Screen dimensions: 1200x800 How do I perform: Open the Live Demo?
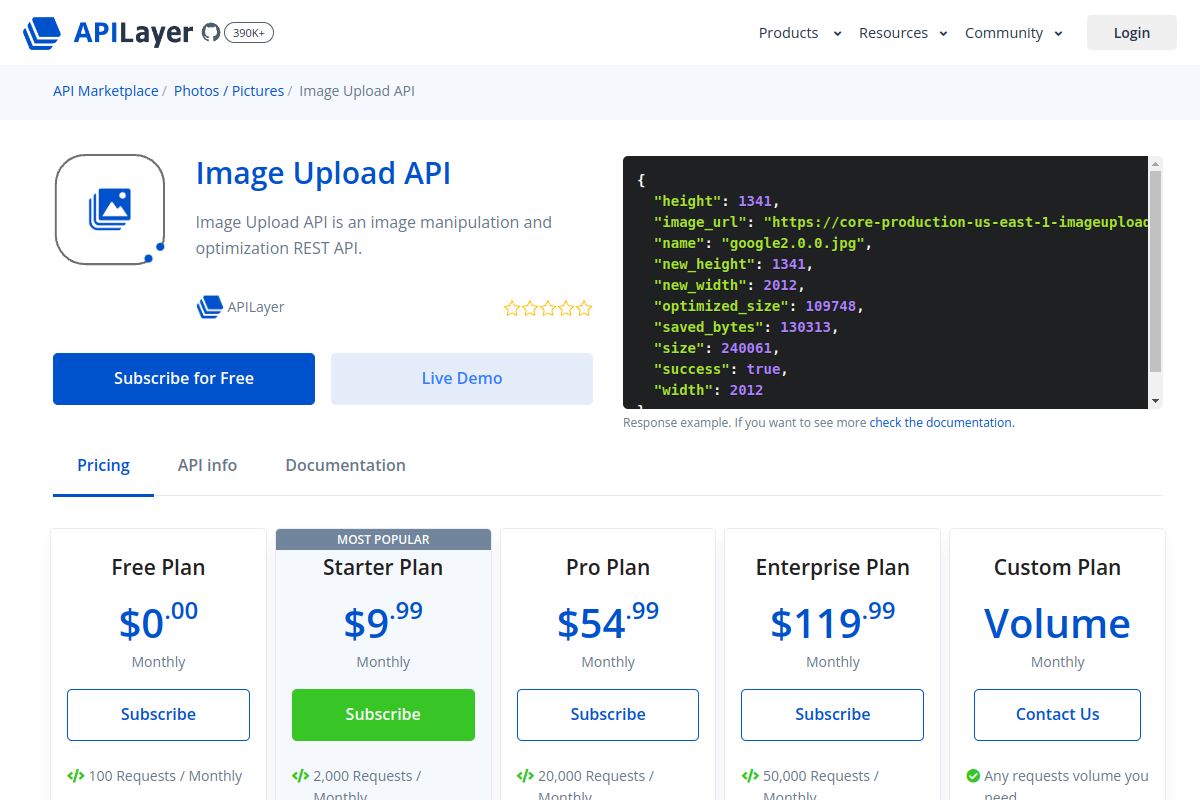[x=462, y=379]
